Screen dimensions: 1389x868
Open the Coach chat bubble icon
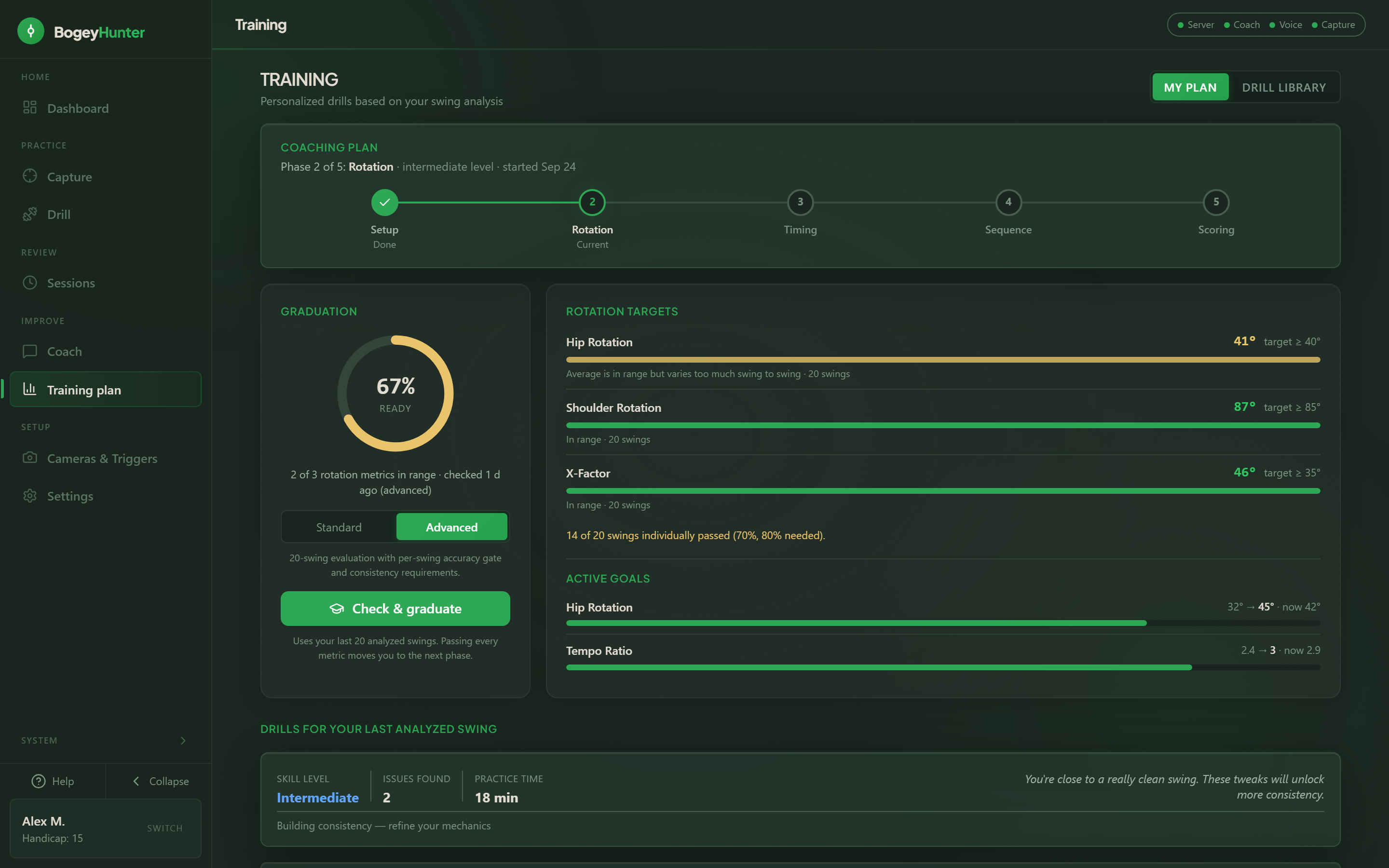[30, 351]
